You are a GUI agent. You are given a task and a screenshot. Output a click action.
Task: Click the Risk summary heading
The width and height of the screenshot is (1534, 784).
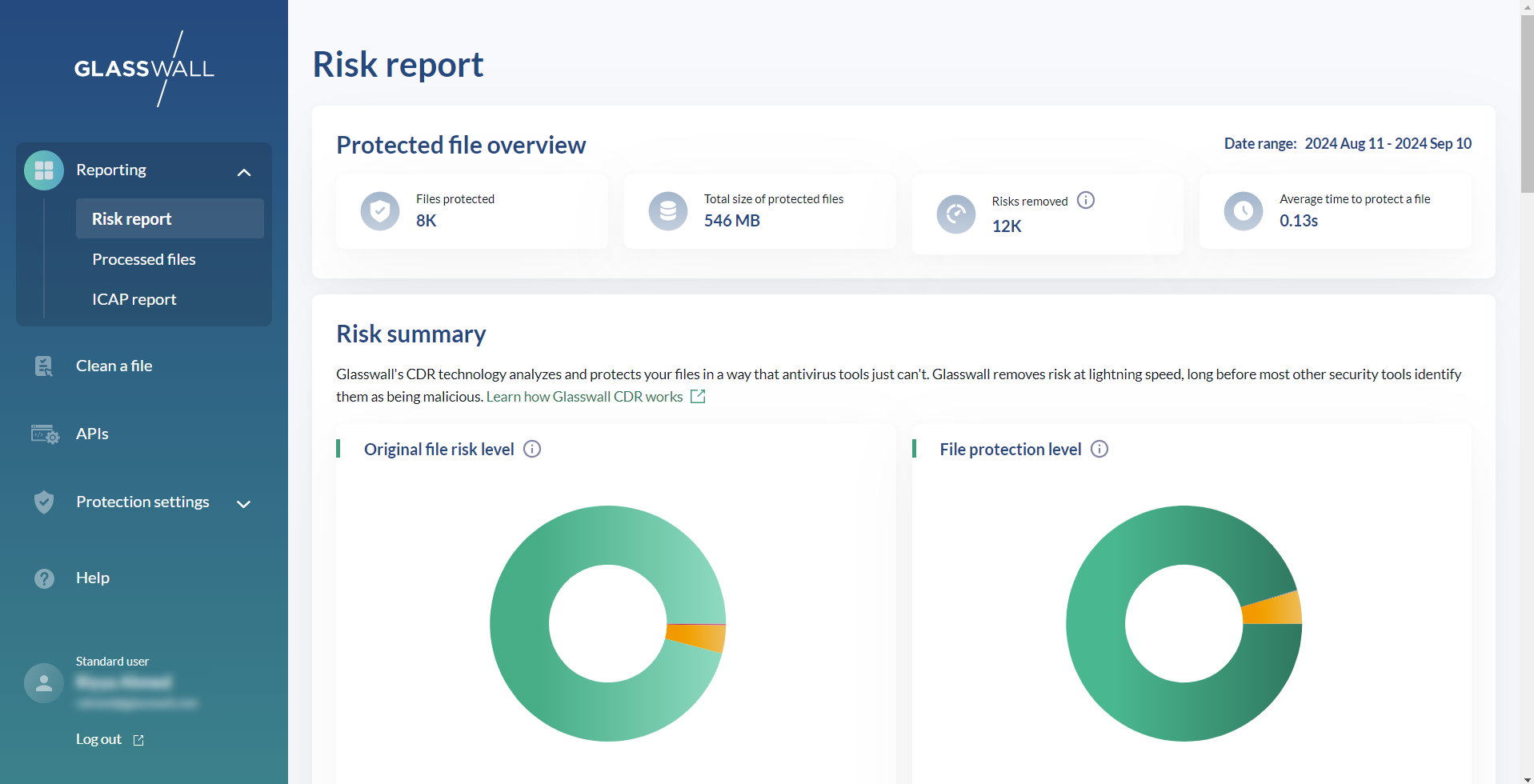click(x=411, y=334)
